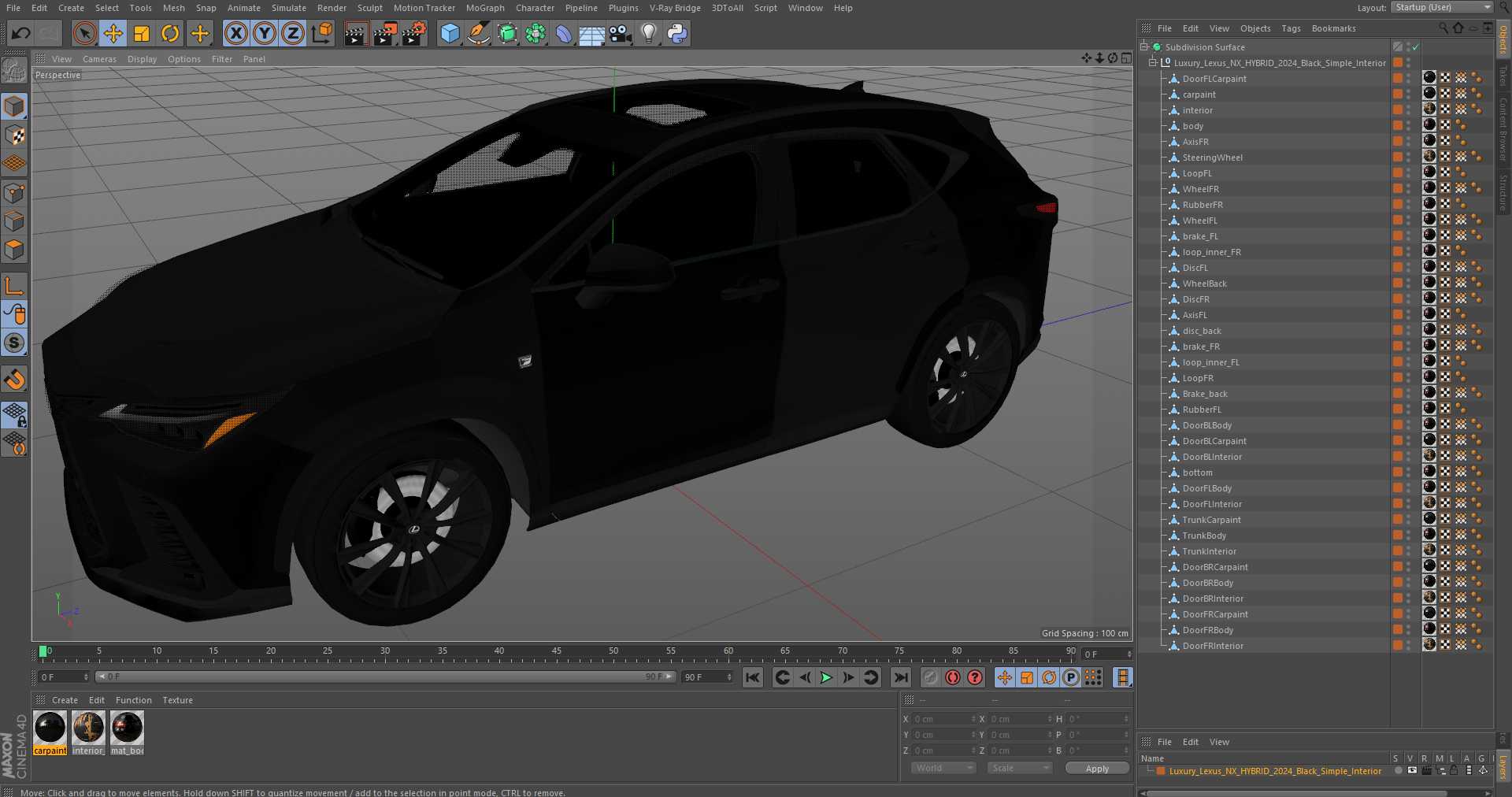Switch to Texture mode
The width and height of the screenshot is (1512, 797).
coord(14,135)
